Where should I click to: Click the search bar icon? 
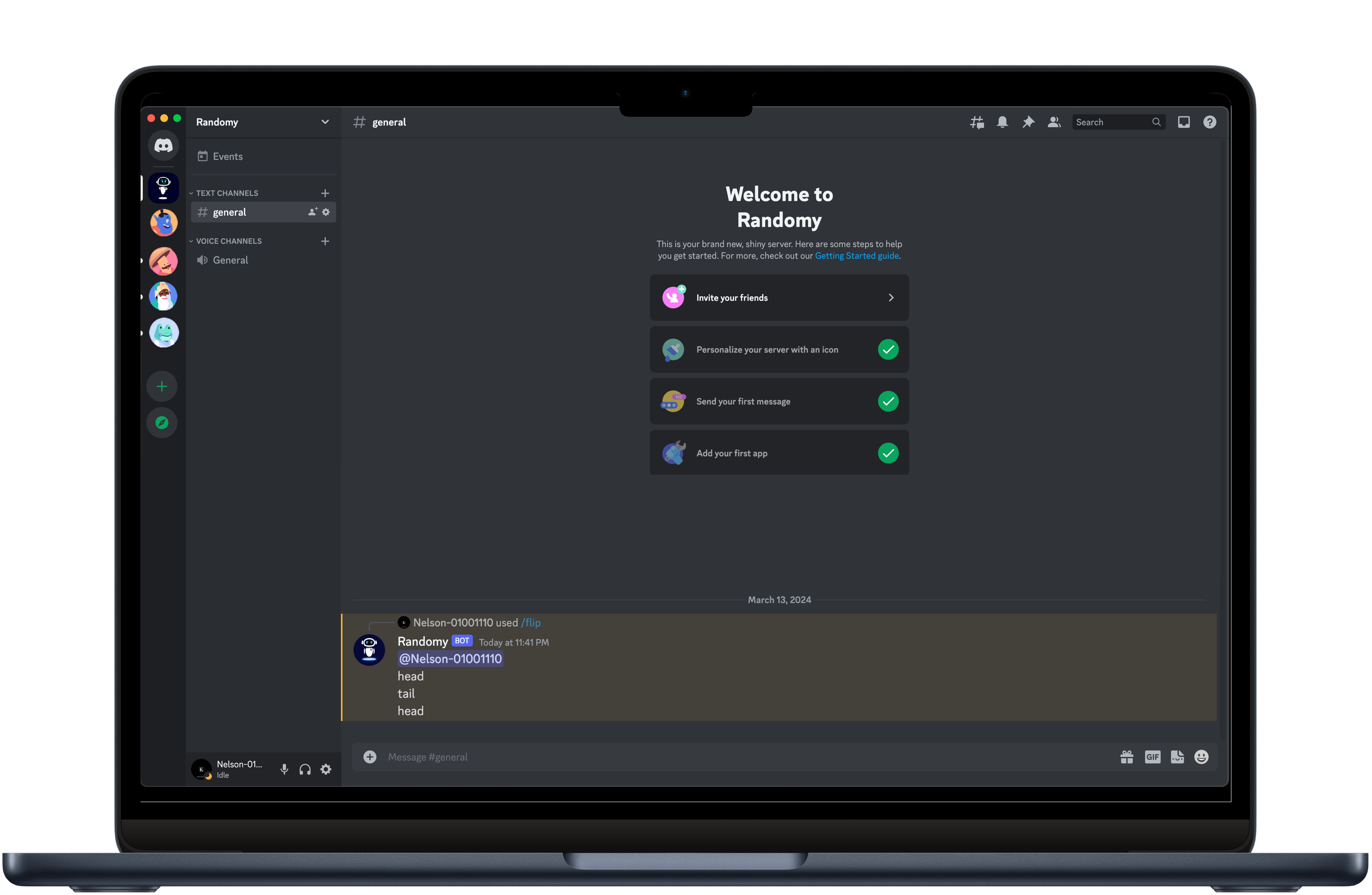[1157, 122]
